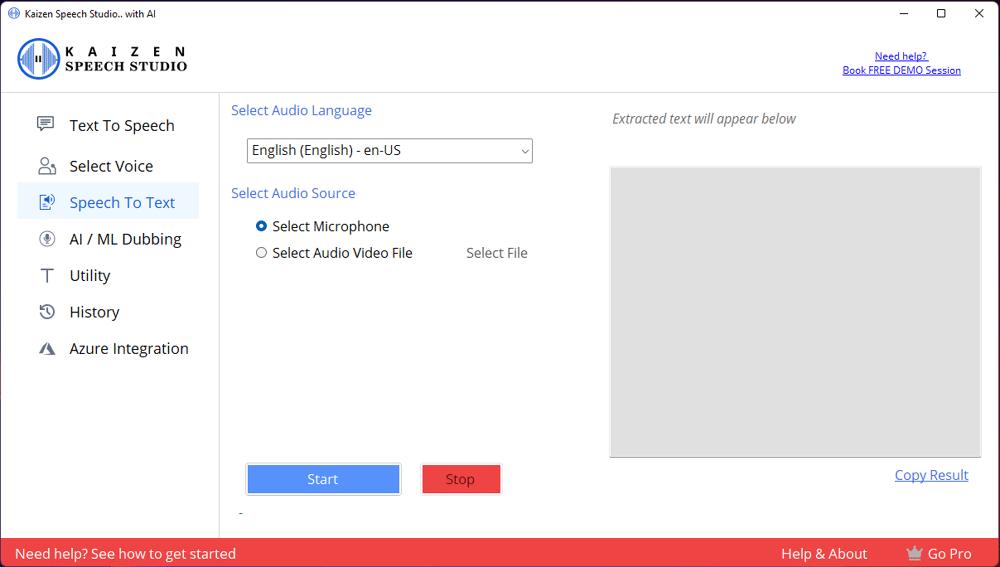Click the Utility T-shaped icon
The image size is (1000, 567).
[46, 276]
